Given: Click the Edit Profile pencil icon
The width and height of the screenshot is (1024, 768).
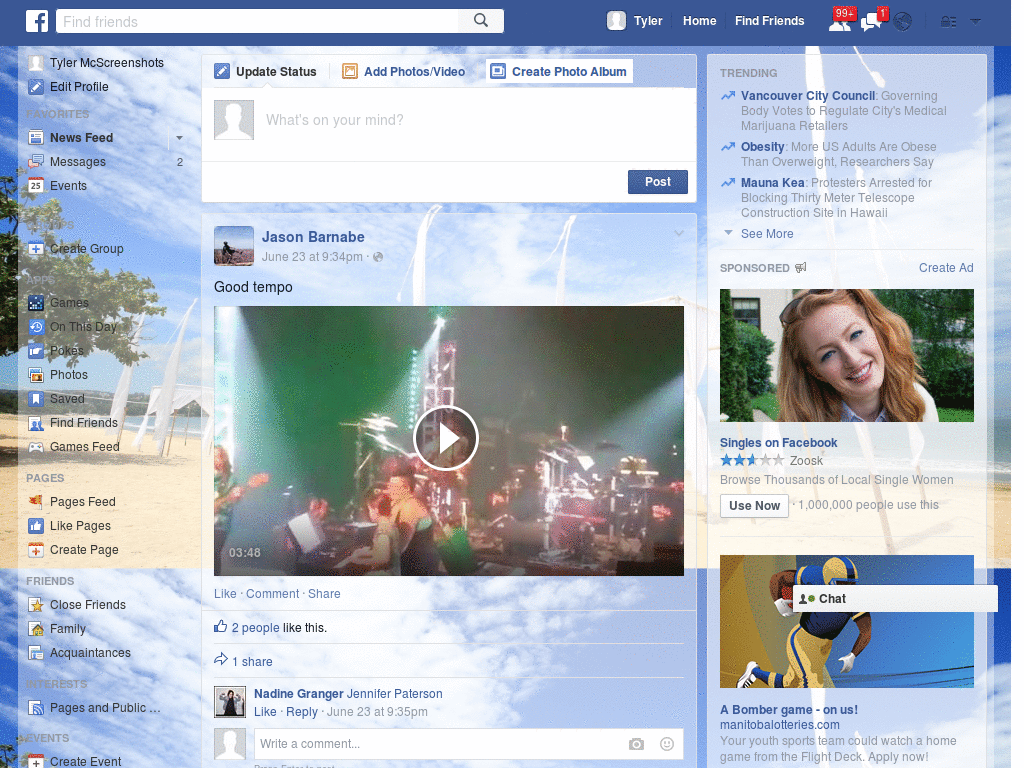Looking at the screenshot, I should click(36, 87).
